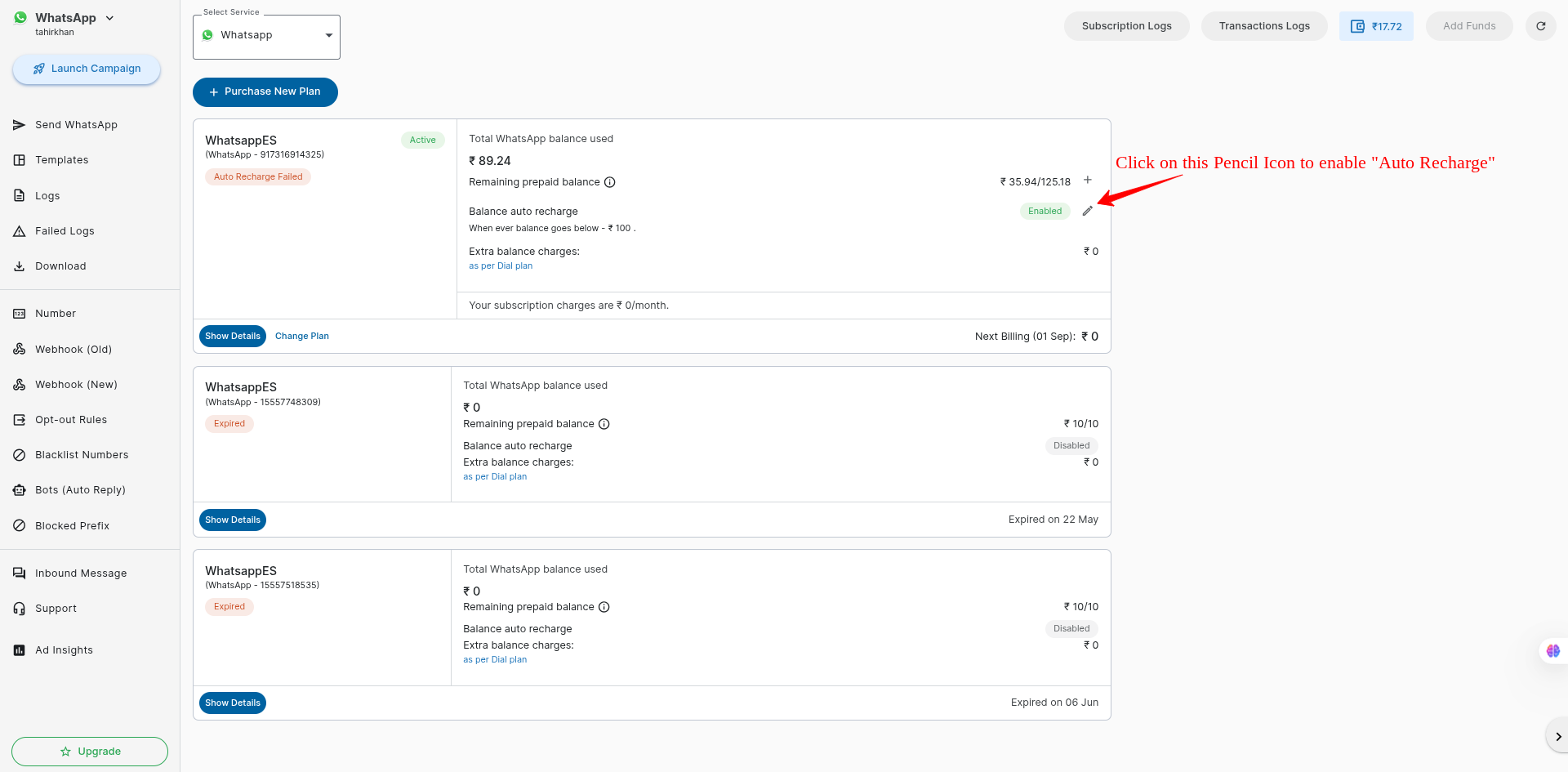
Task: Show Details for plan 15557518535
Action: pos(233,703)
